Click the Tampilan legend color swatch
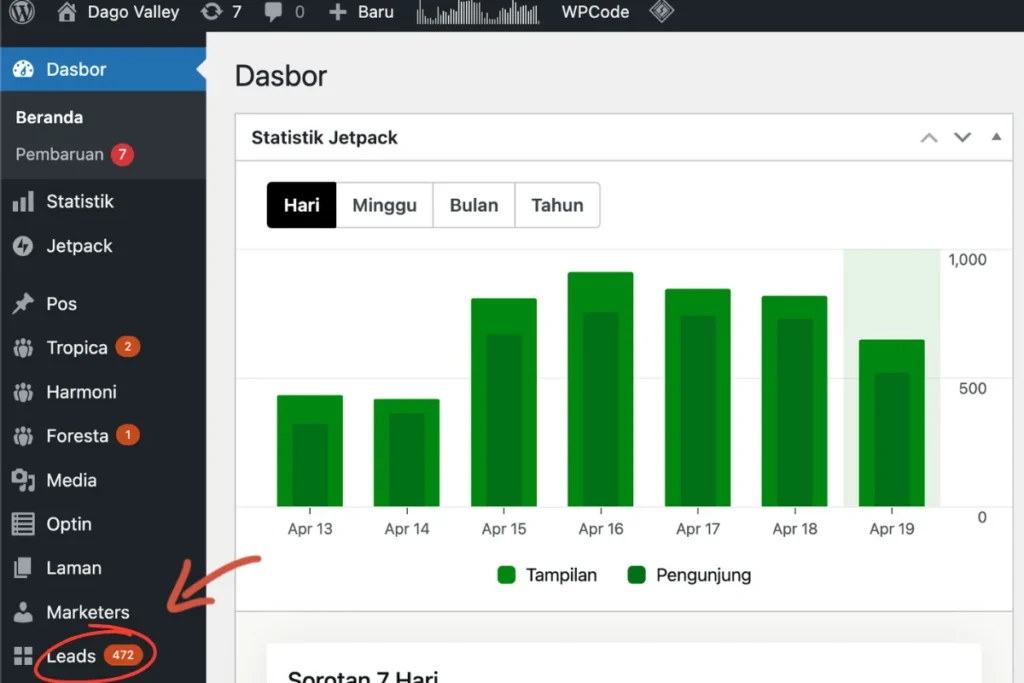Image resolution: width=1024 pixels, height=683 pixels. pos(506,575)
